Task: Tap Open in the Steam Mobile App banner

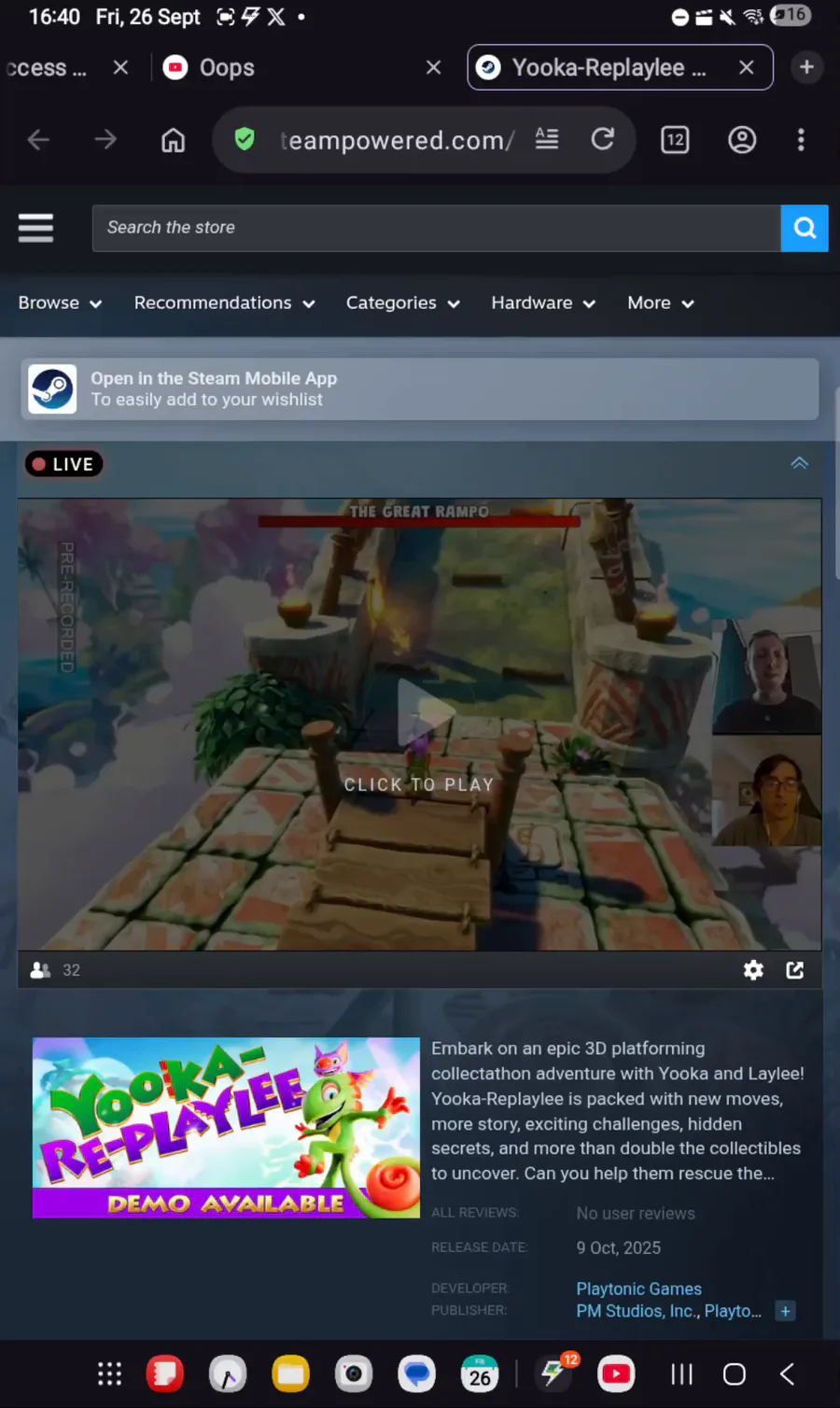Action: coord(420,388)
